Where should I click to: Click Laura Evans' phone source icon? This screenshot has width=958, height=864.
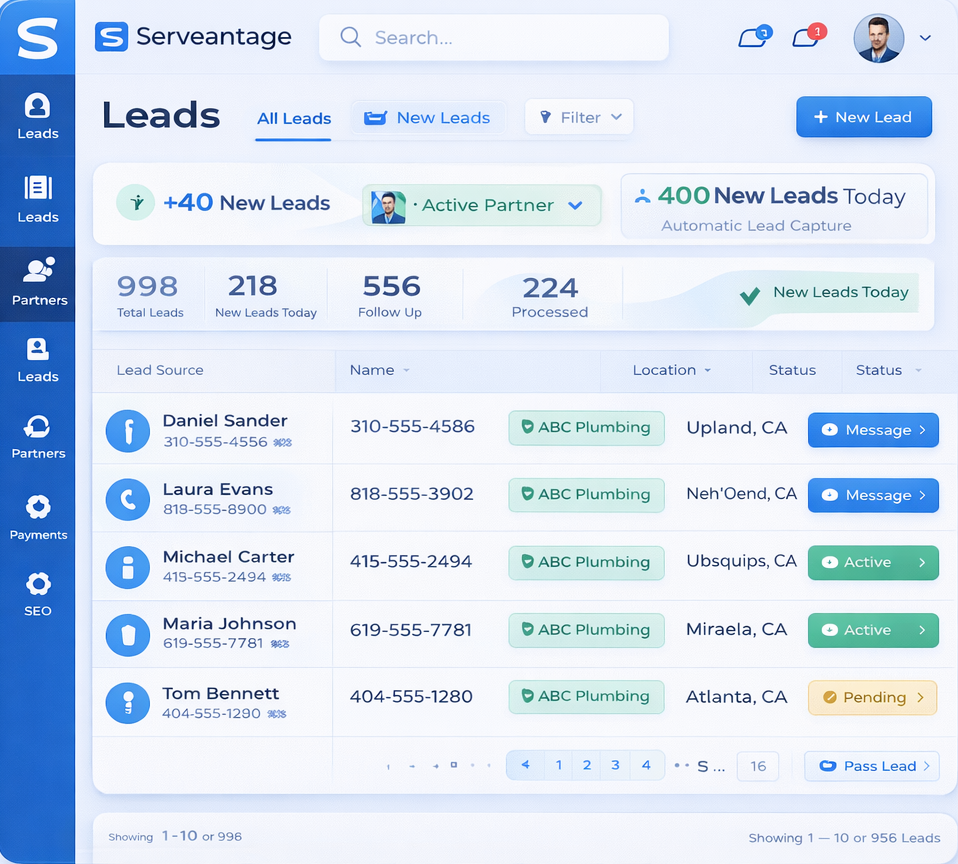(128, 498)
